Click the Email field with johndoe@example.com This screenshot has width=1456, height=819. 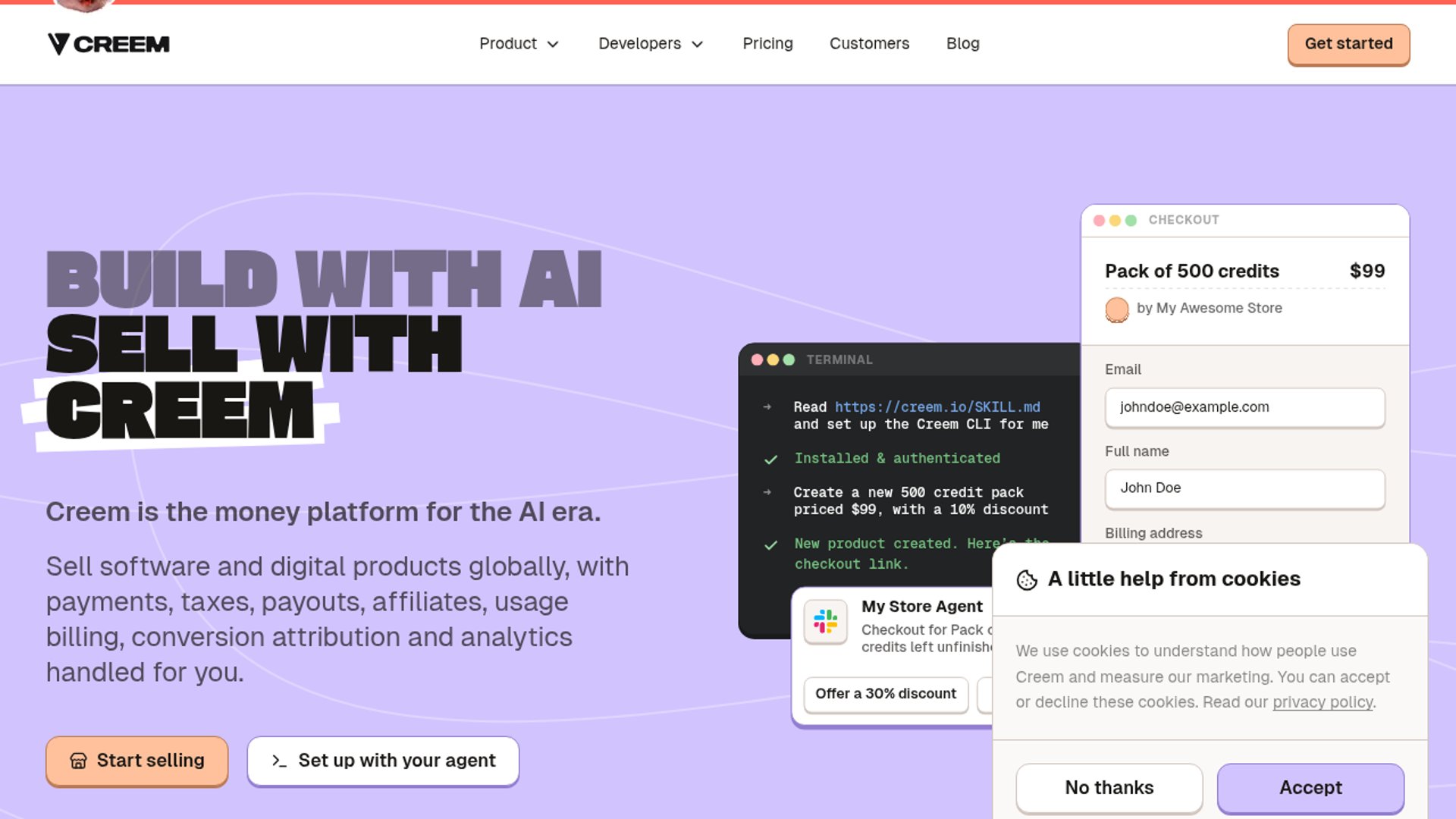click(1244, 407)
